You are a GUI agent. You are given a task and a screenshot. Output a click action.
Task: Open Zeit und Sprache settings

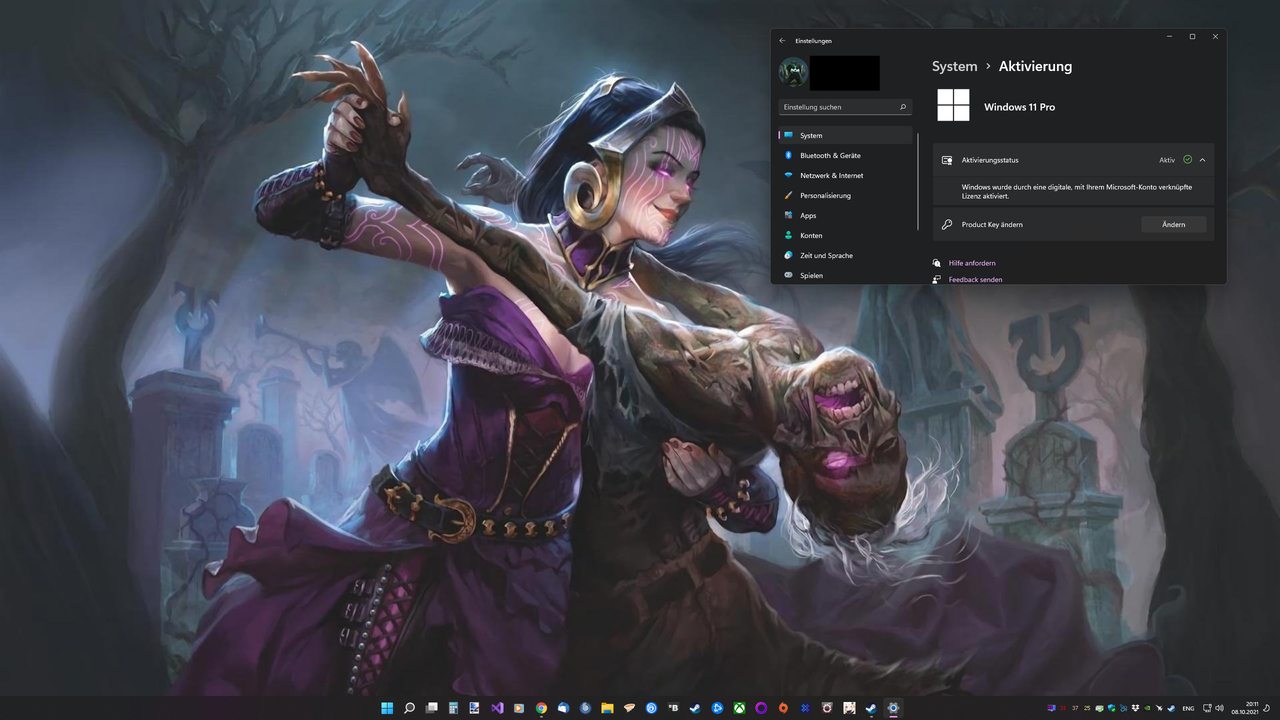point(845,255)
